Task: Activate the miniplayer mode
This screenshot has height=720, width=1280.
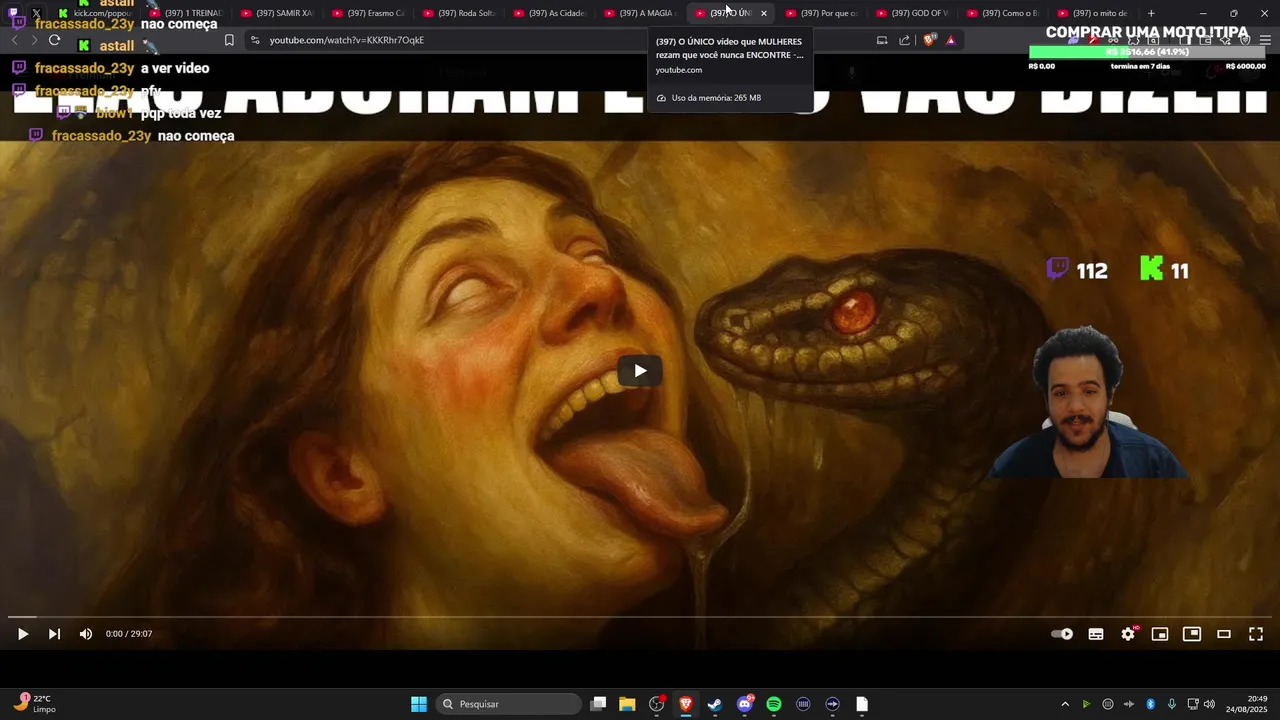Action: (1160, 634)
